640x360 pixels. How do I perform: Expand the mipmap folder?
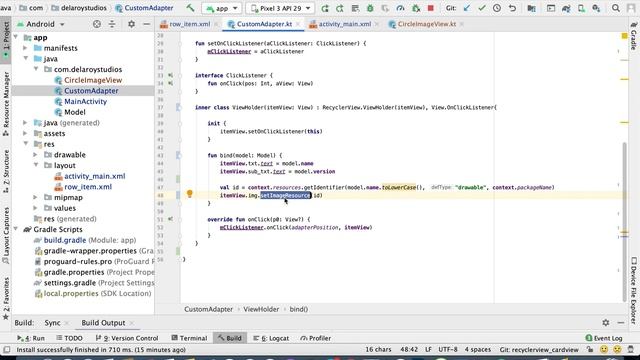coord(36,197)
